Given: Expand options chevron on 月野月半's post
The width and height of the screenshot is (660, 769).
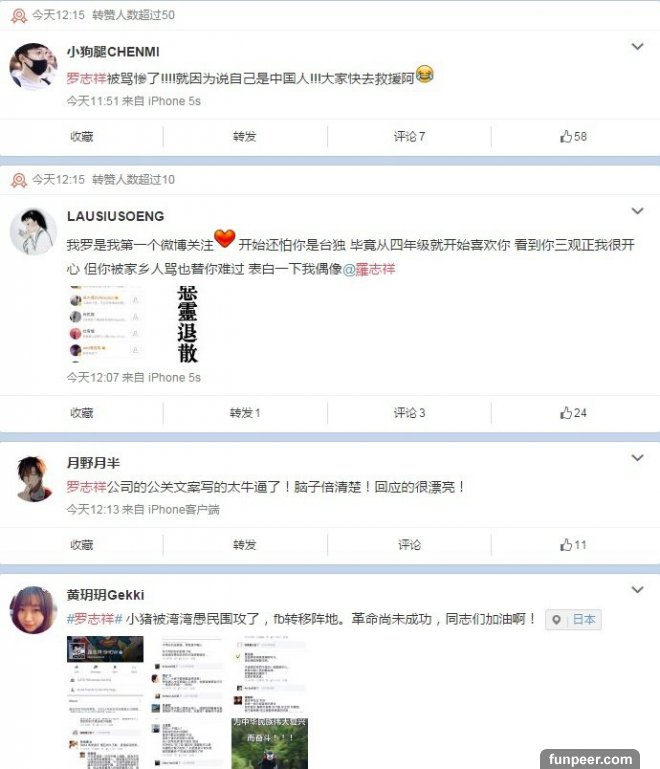Looking at the screenshot, I should [637, 458].
